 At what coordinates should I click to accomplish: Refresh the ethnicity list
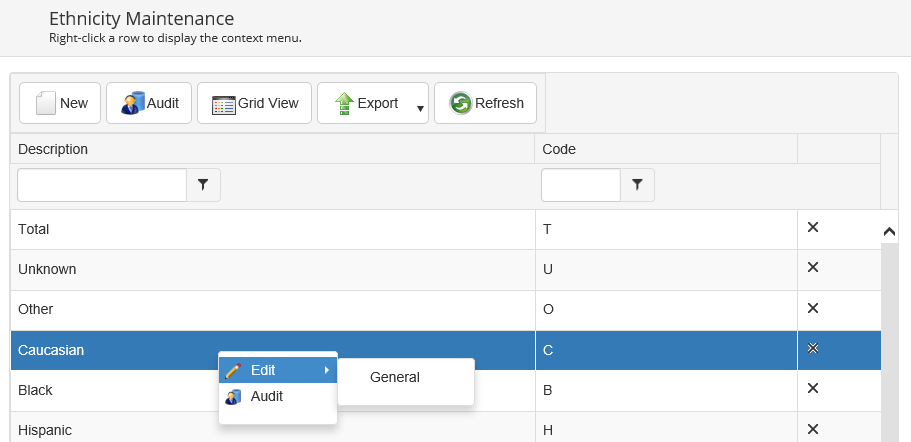point(486,103)
